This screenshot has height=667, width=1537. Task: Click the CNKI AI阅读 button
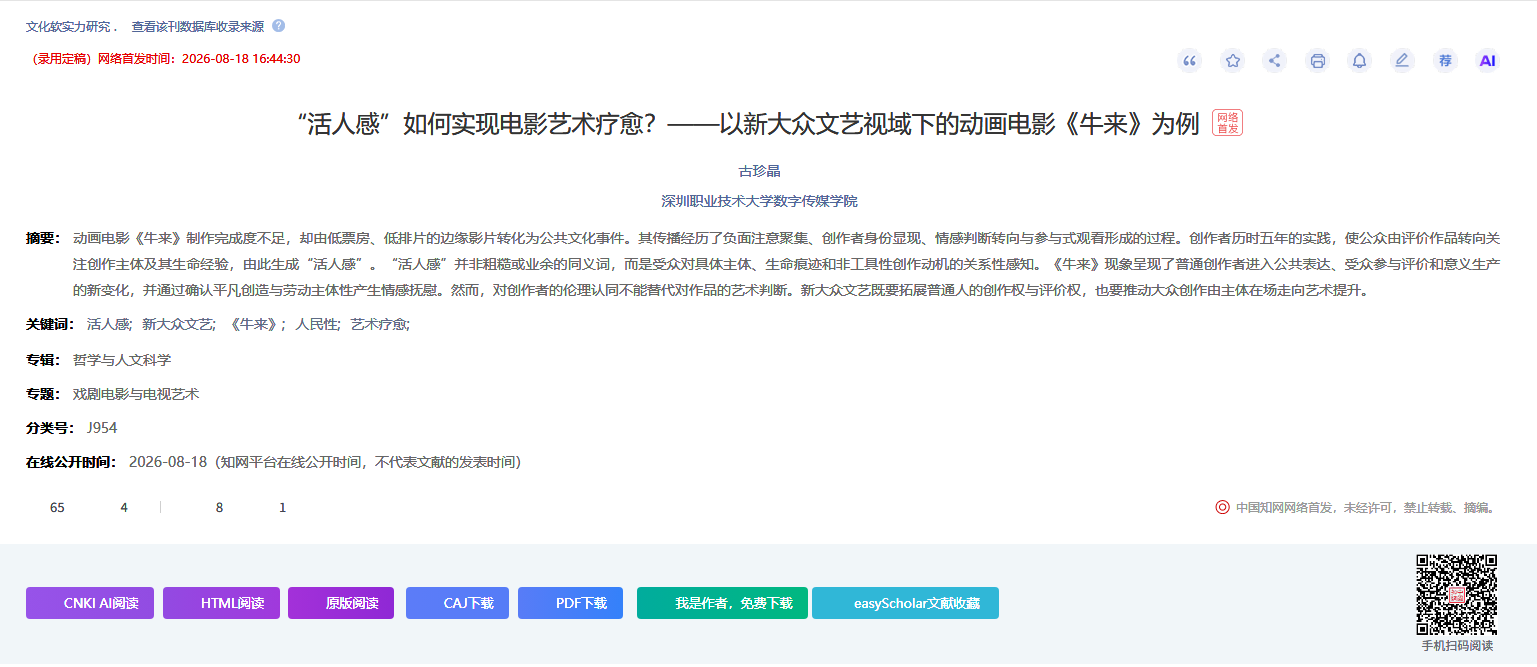[x=90, y=603]
